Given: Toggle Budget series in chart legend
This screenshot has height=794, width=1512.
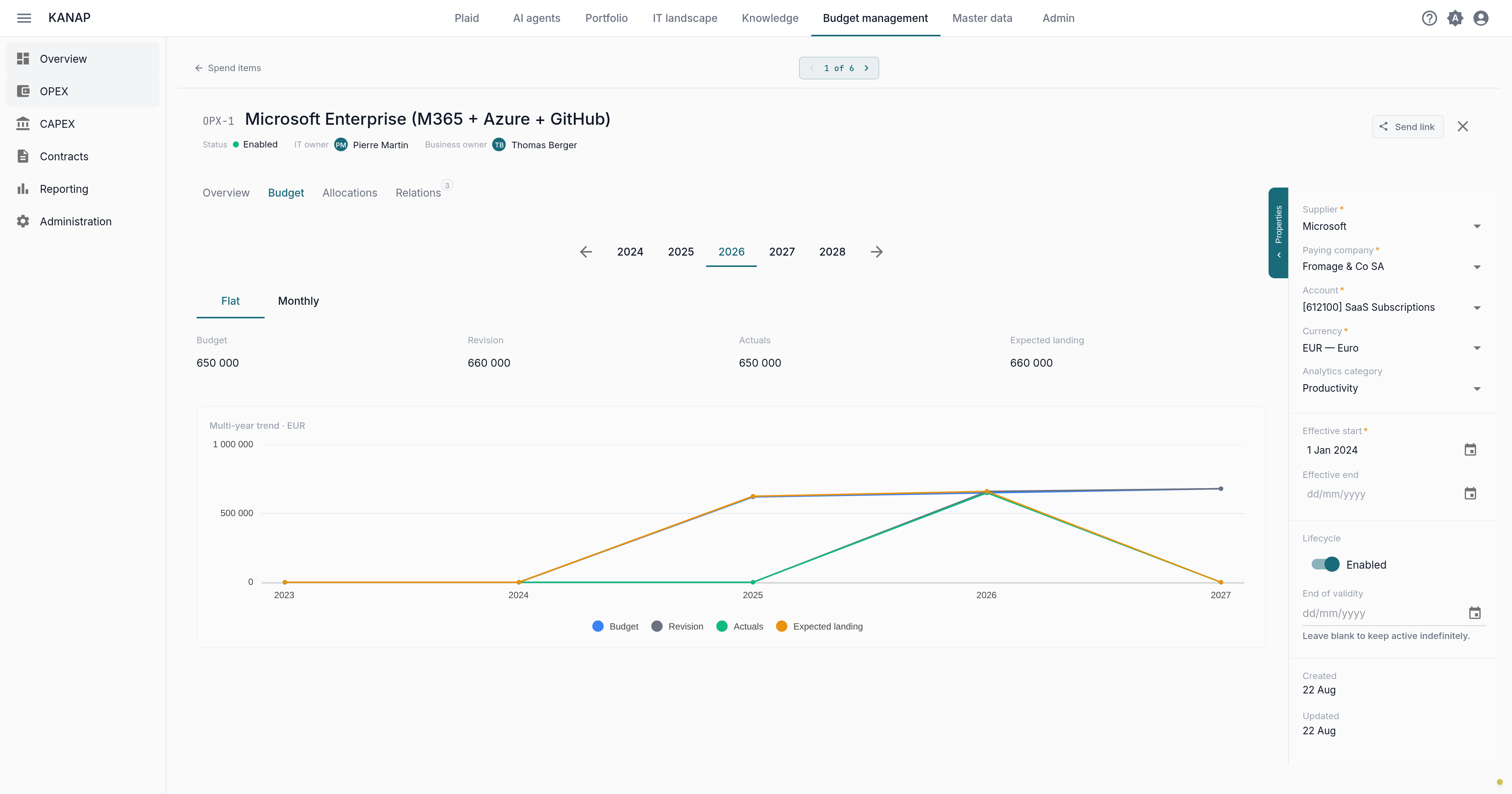Looking at the screenshot, I should pos(615,627).
